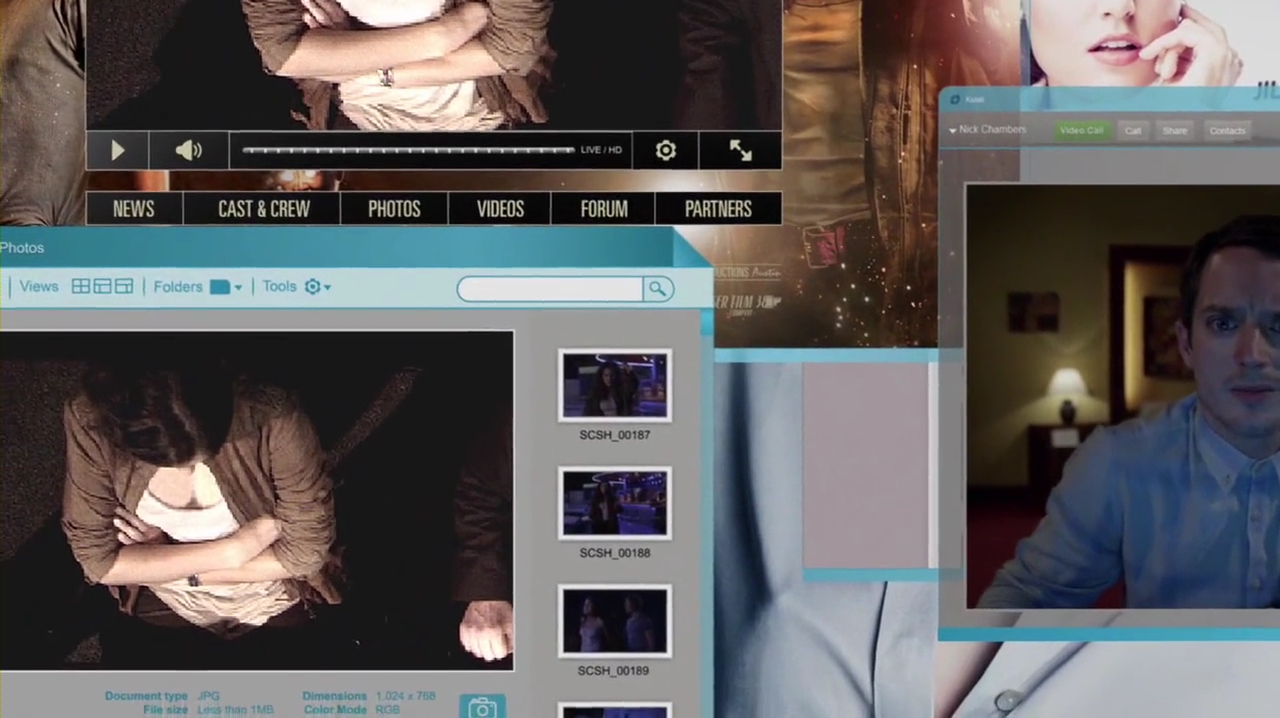The image size is (1280, 718).
Task: Select the PARTNERS tab
Action: click(x=718, y=209)
